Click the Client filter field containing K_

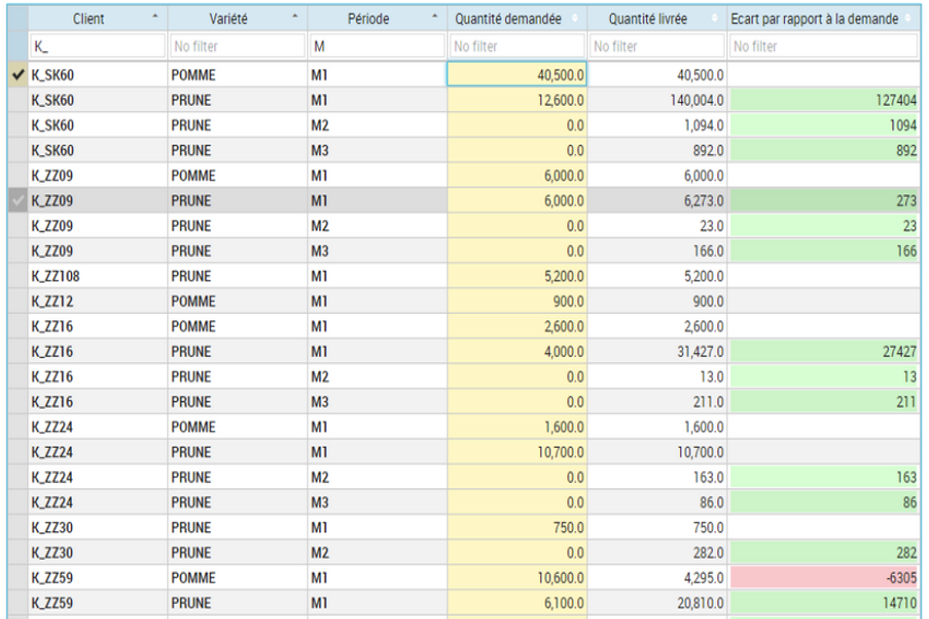tap(98, 46)
